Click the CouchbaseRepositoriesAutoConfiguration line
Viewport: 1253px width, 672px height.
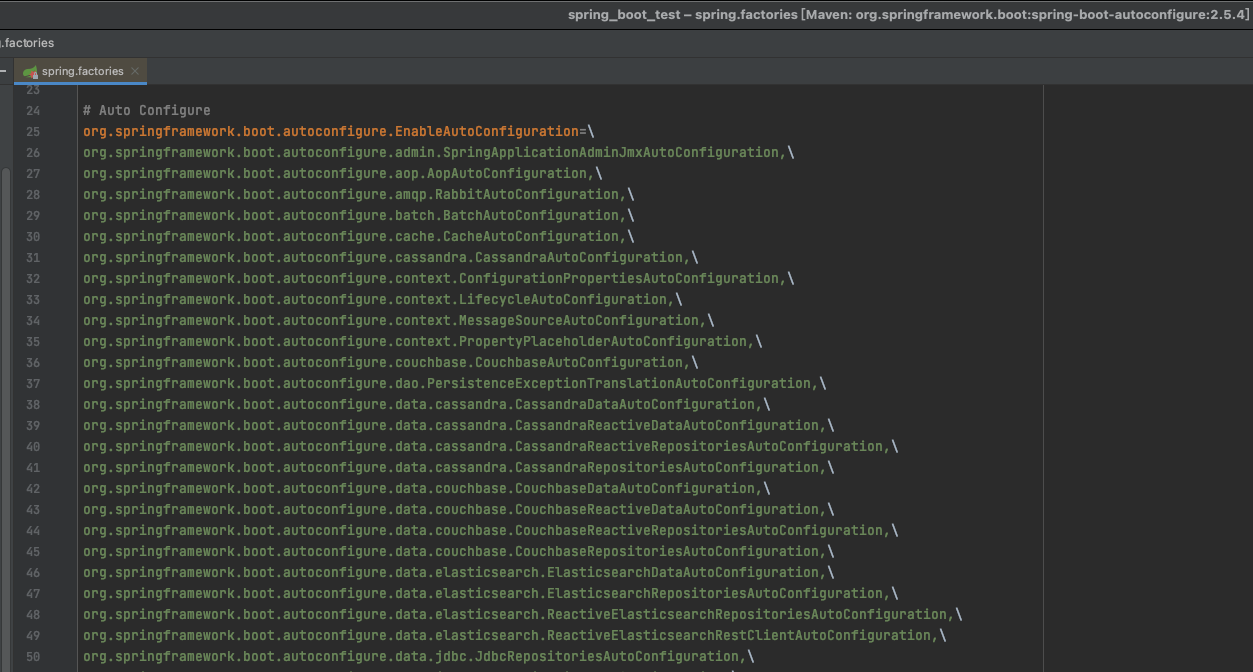[x=459, y=551]
